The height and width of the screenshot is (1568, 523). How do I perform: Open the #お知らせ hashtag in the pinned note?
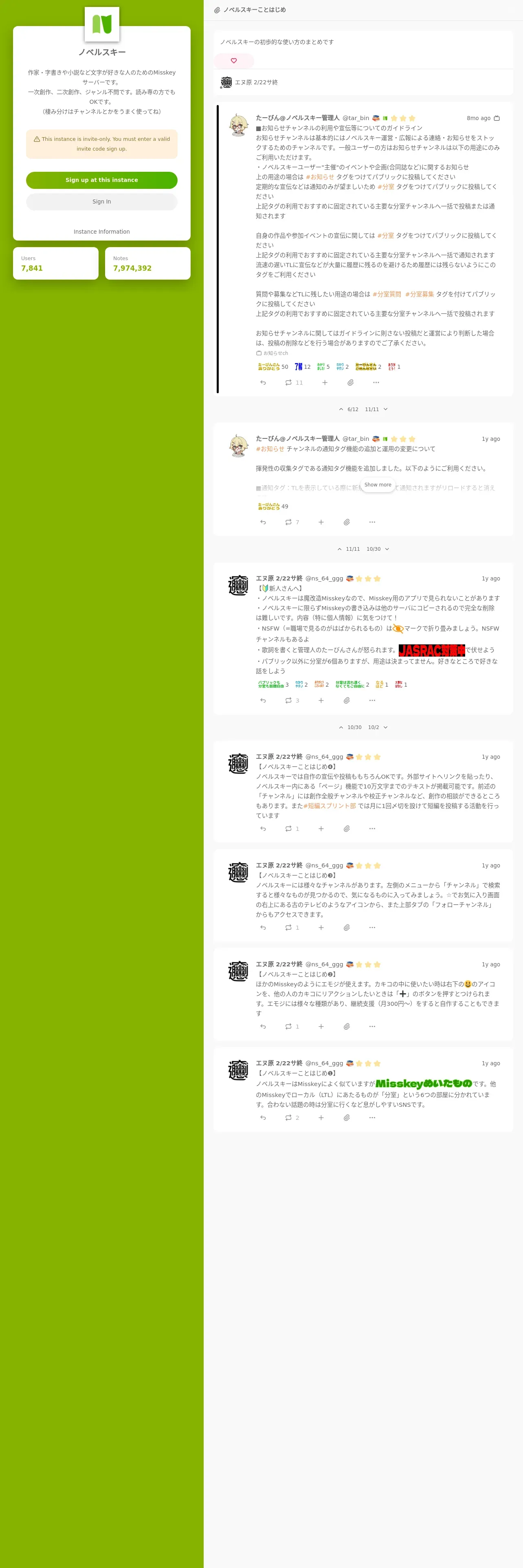pyautogui.click(x=320, y=177)
